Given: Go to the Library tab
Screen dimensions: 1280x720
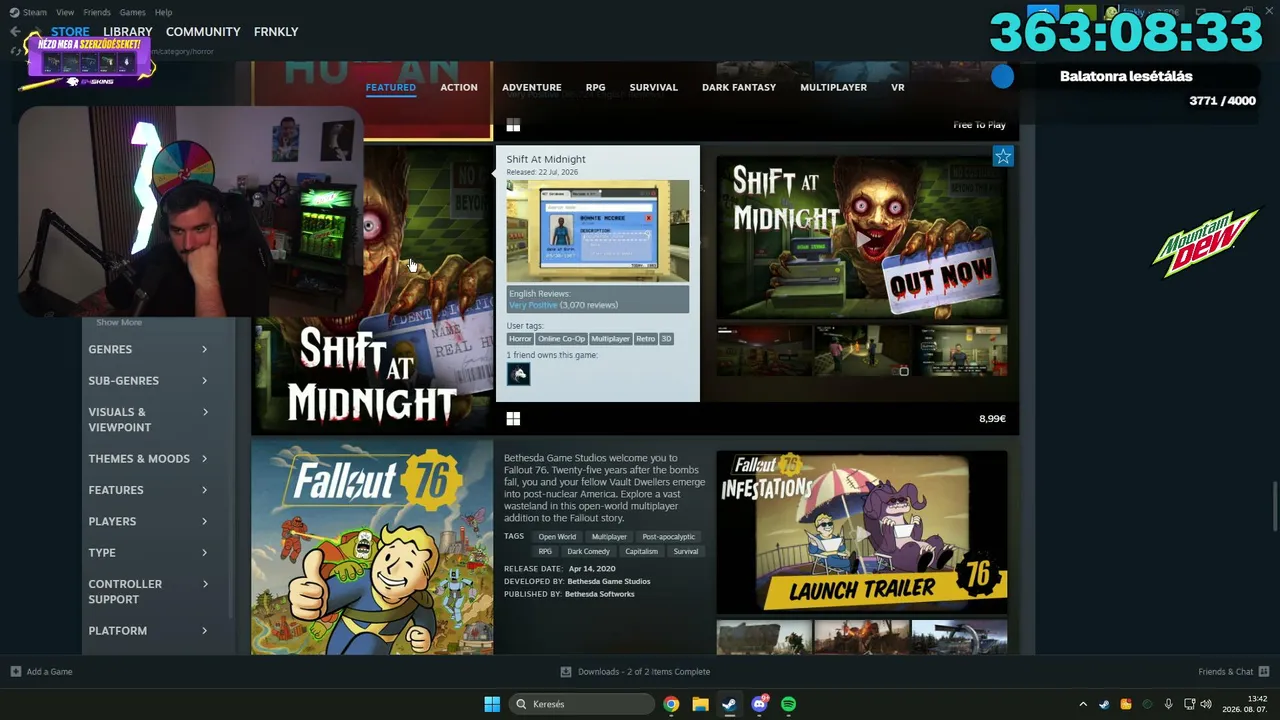Looking at the screenshot, I should [x=127, y=32].
